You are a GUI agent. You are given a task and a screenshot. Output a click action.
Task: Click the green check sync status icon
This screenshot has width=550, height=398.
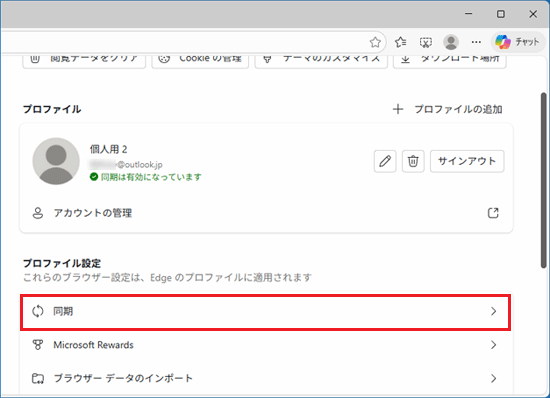[94, 177]
